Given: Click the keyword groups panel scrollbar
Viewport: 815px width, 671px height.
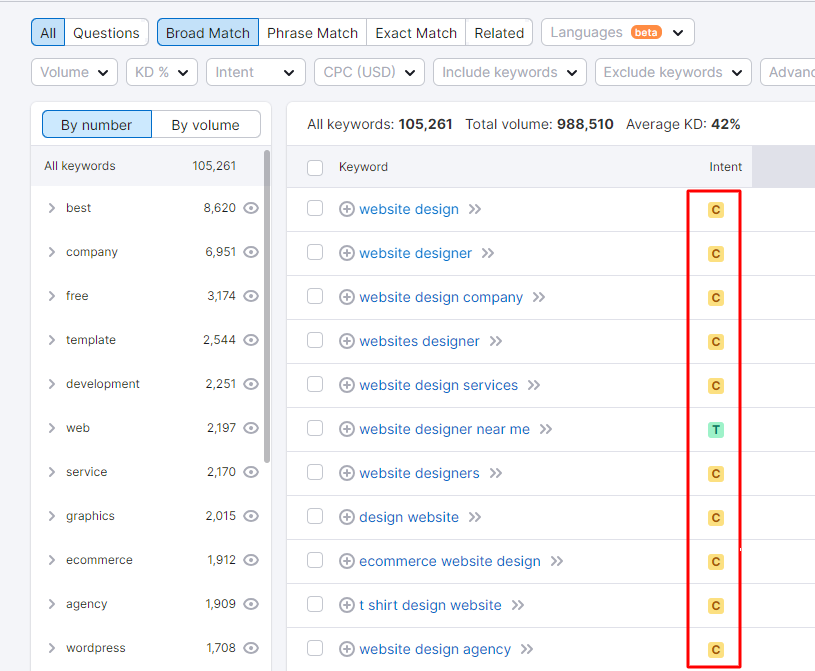Looking at the screenshot, I should [x=267, y=307].
